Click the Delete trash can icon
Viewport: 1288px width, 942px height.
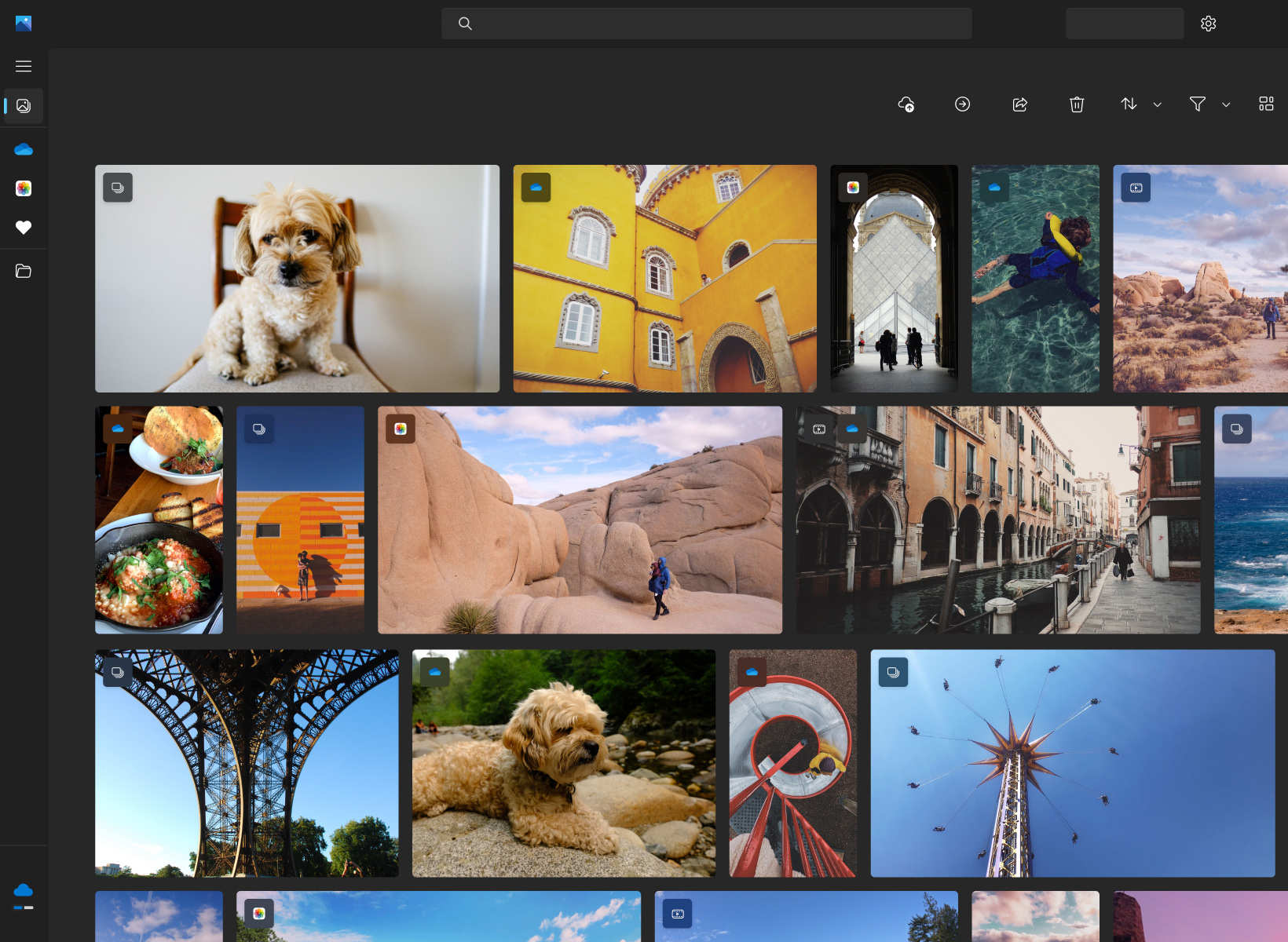tap(1076, 104)
